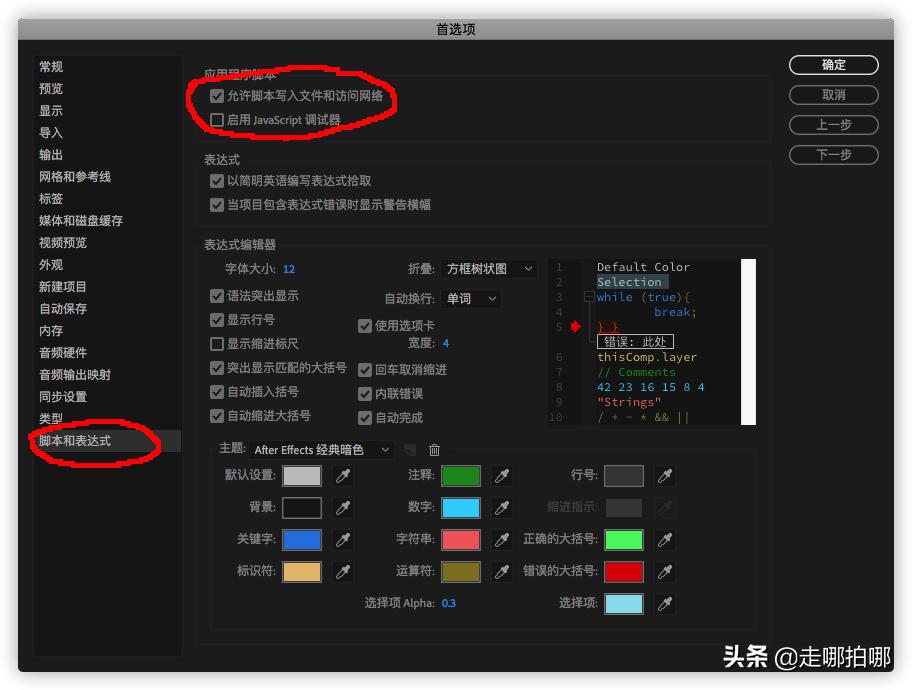Screen dimensions: 912x690
Task: Open the 折叠 style dropdown
Action: tap(490, 268)
